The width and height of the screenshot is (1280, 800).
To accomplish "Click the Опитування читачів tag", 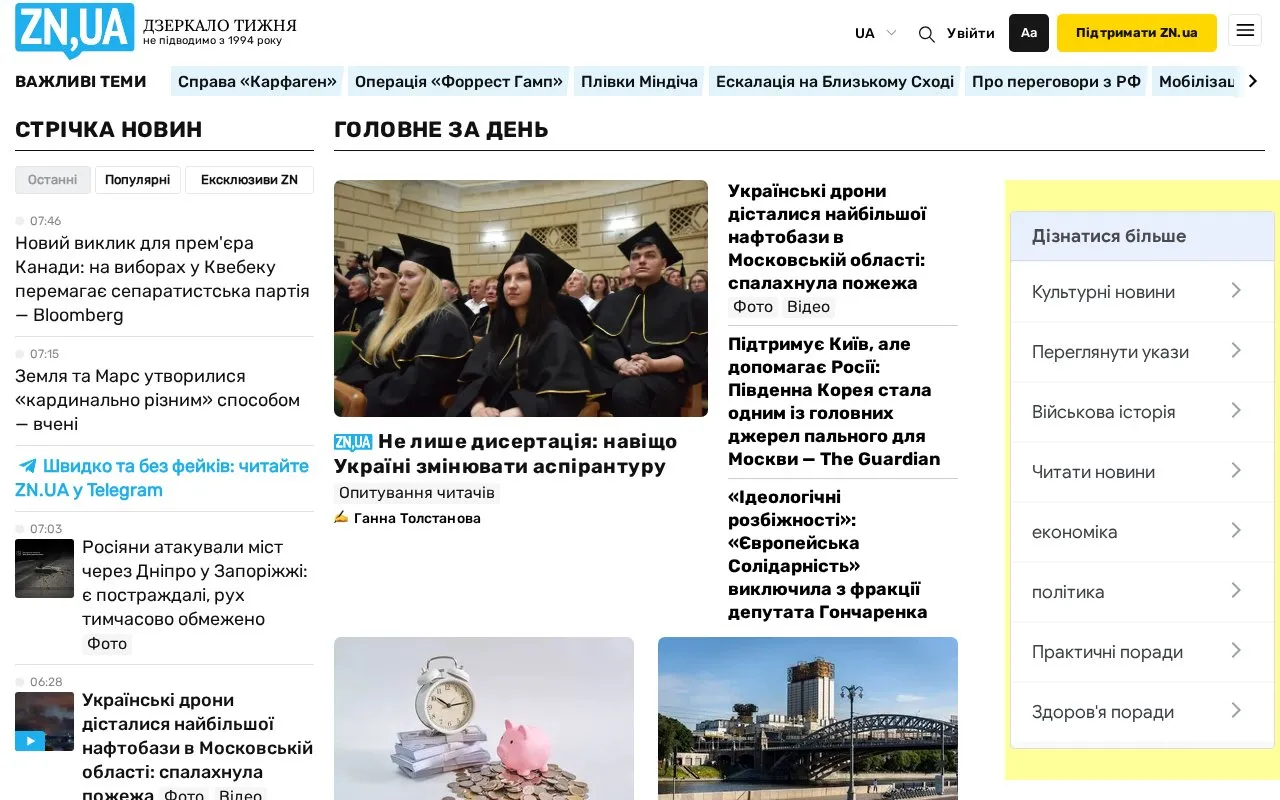I will pos(417,493).
